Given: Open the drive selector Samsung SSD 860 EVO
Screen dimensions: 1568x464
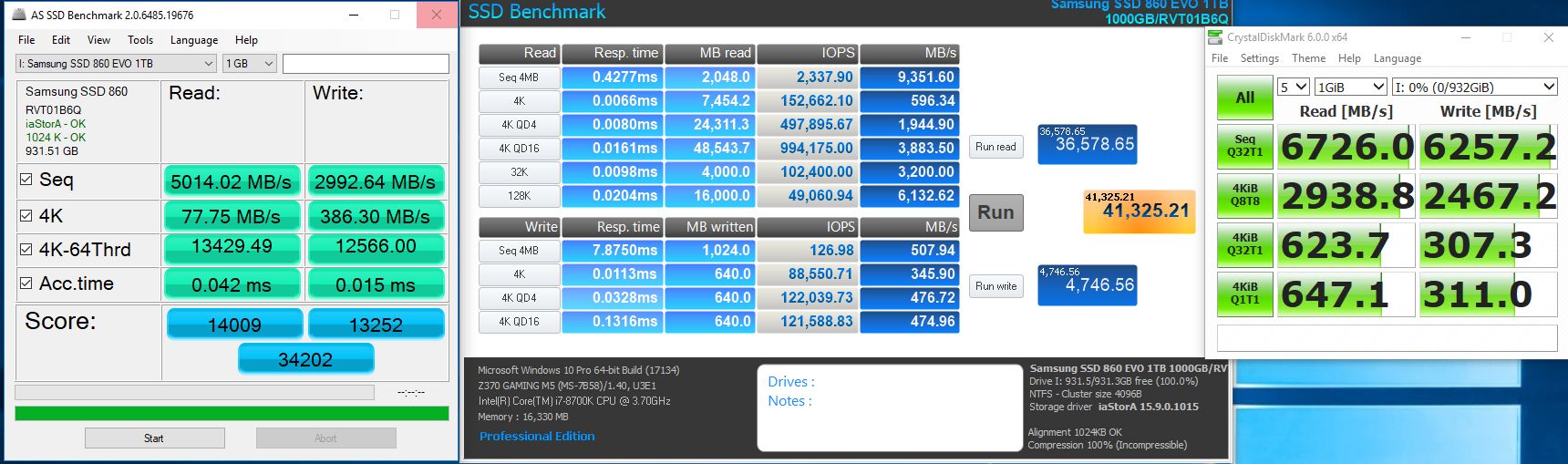Looking at the screenshot, I should [116, 63].
